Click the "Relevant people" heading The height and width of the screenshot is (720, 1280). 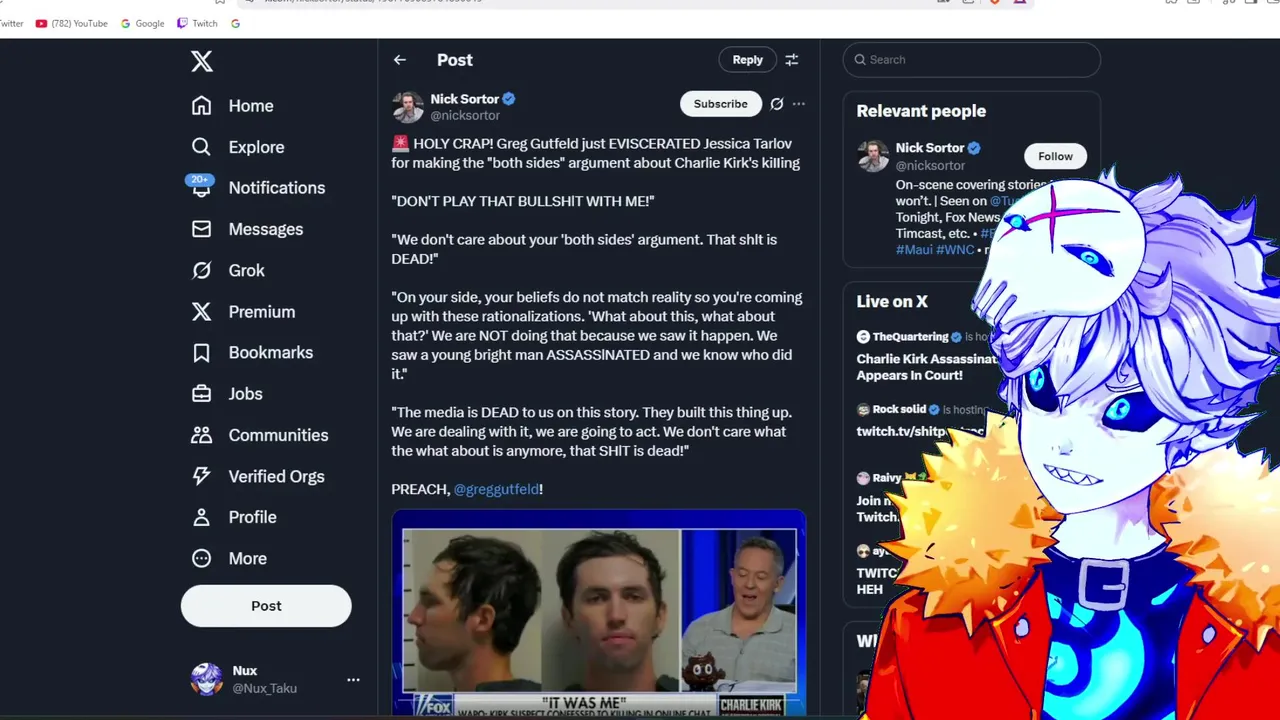tap(921, 111)
